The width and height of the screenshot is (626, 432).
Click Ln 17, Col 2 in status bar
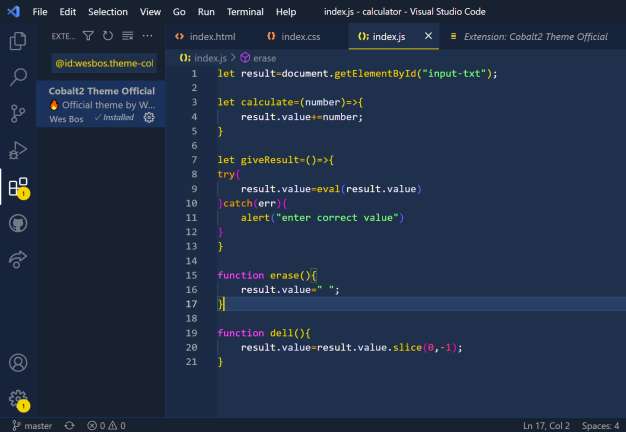[x=546, y=426]
